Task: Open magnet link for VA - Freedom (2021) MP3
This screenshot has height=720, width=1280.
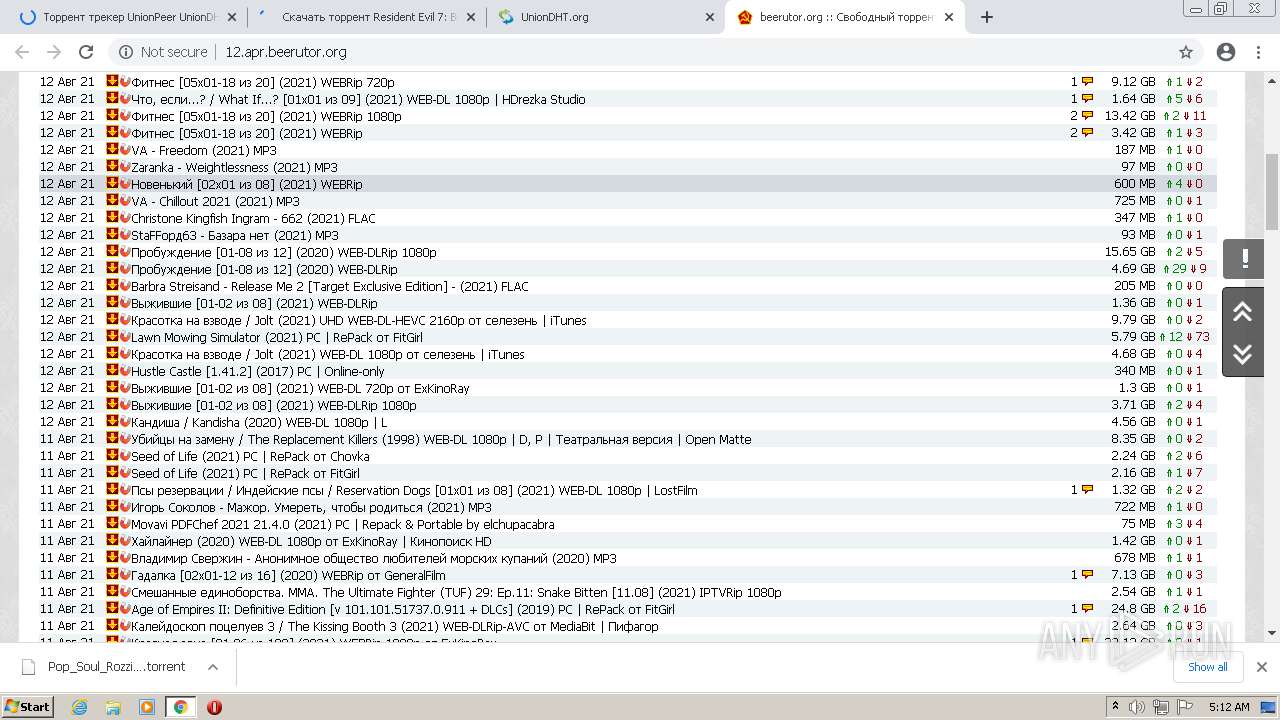Action: [x=125, y=150]
